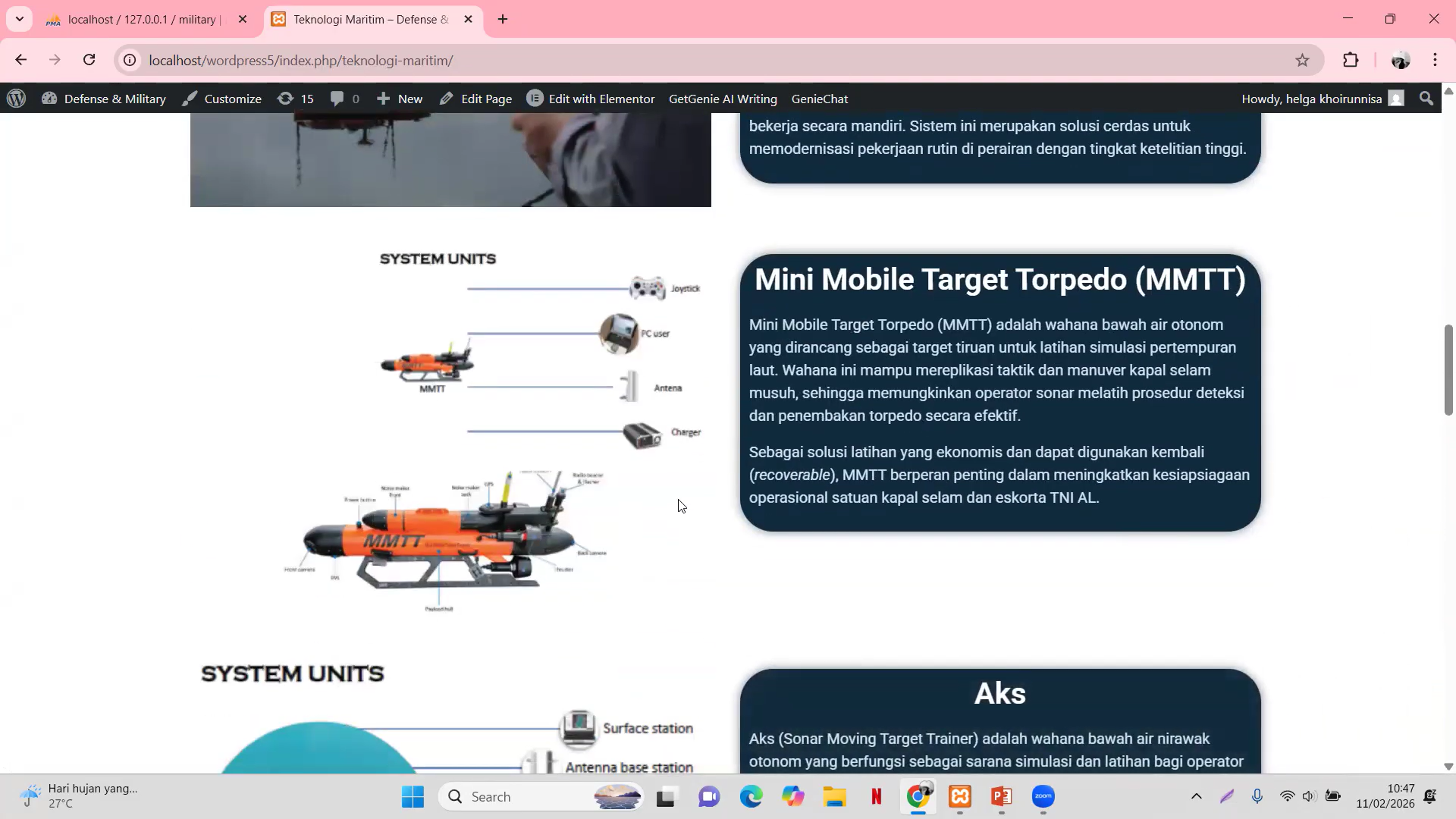Open the GenieChat menu item
Screen dimensions: 1456x819
tap(820, 99)
